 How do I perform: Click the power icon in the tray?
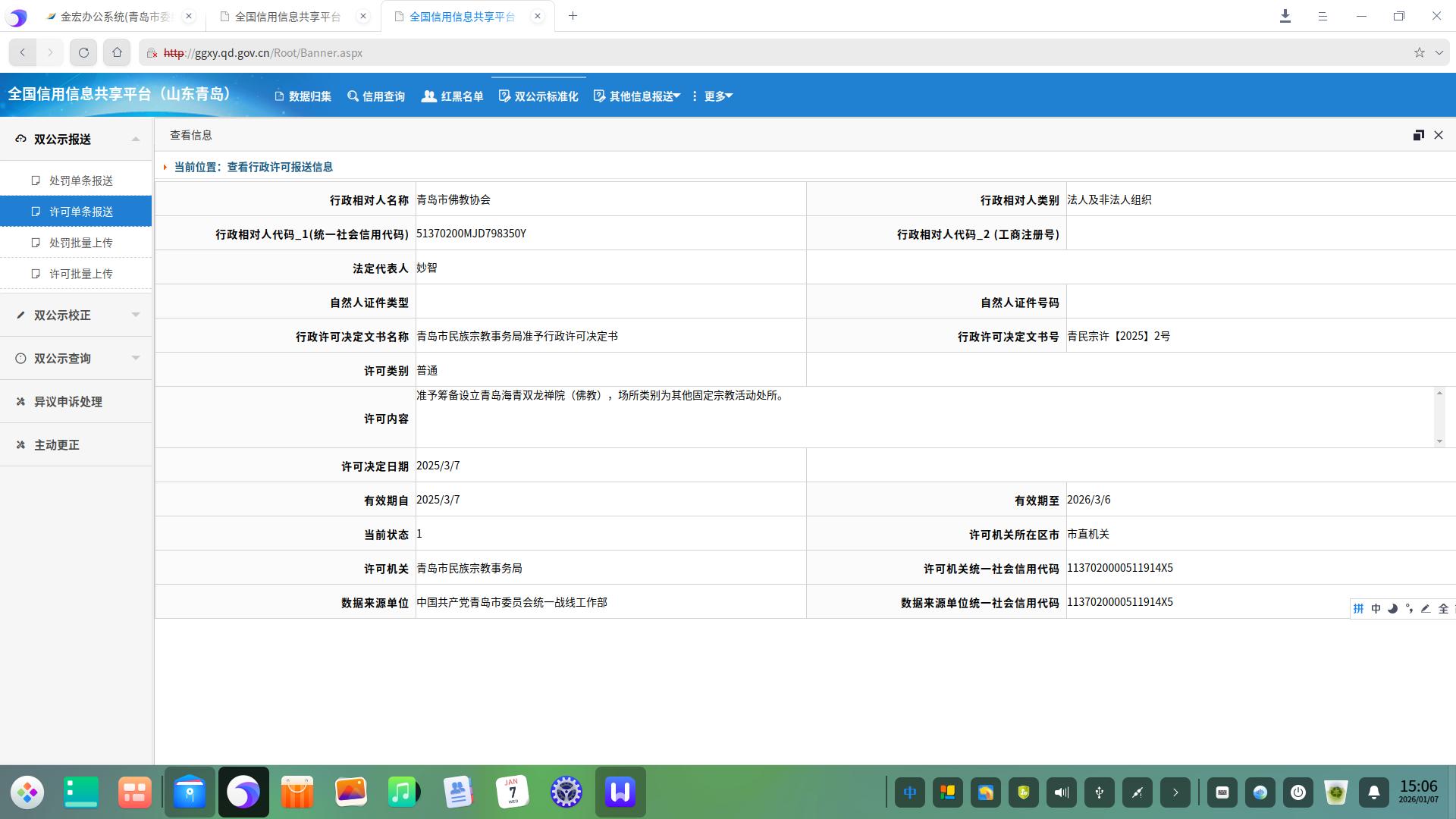1298,792
